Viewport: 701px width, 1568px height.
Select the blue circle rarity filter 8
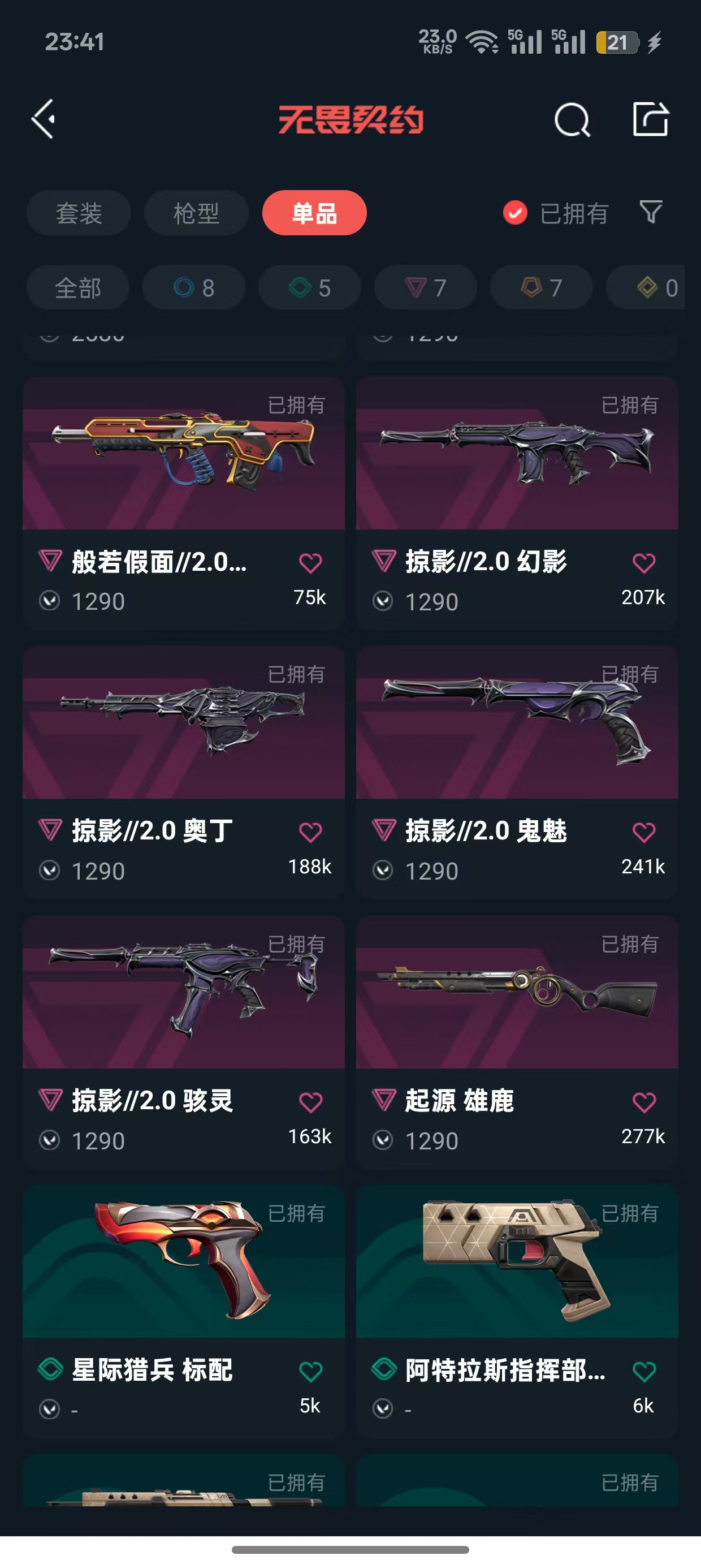point(193,287)
